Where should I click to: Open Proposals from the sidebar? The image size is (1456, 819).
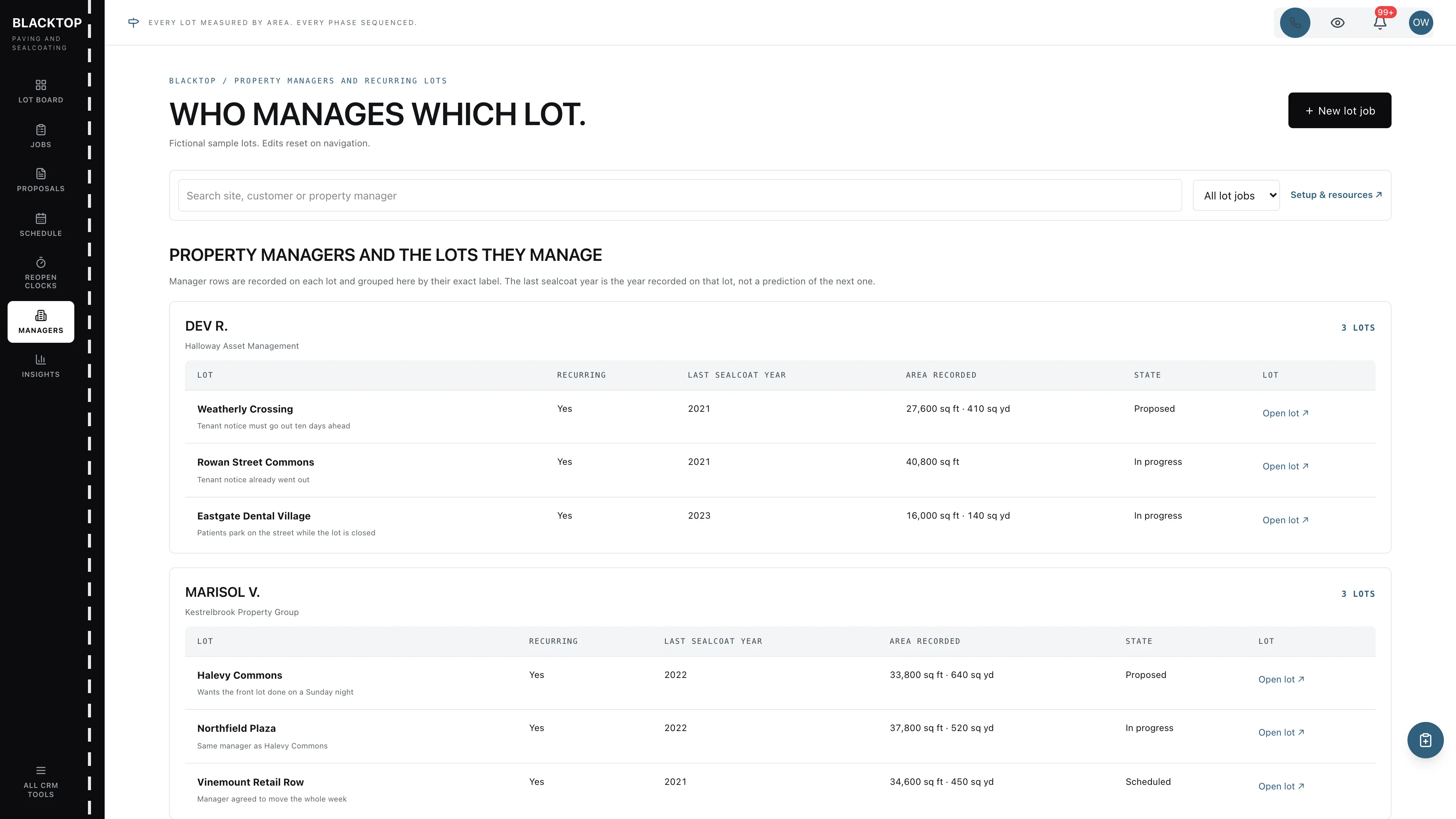click(x=41, y=180)
